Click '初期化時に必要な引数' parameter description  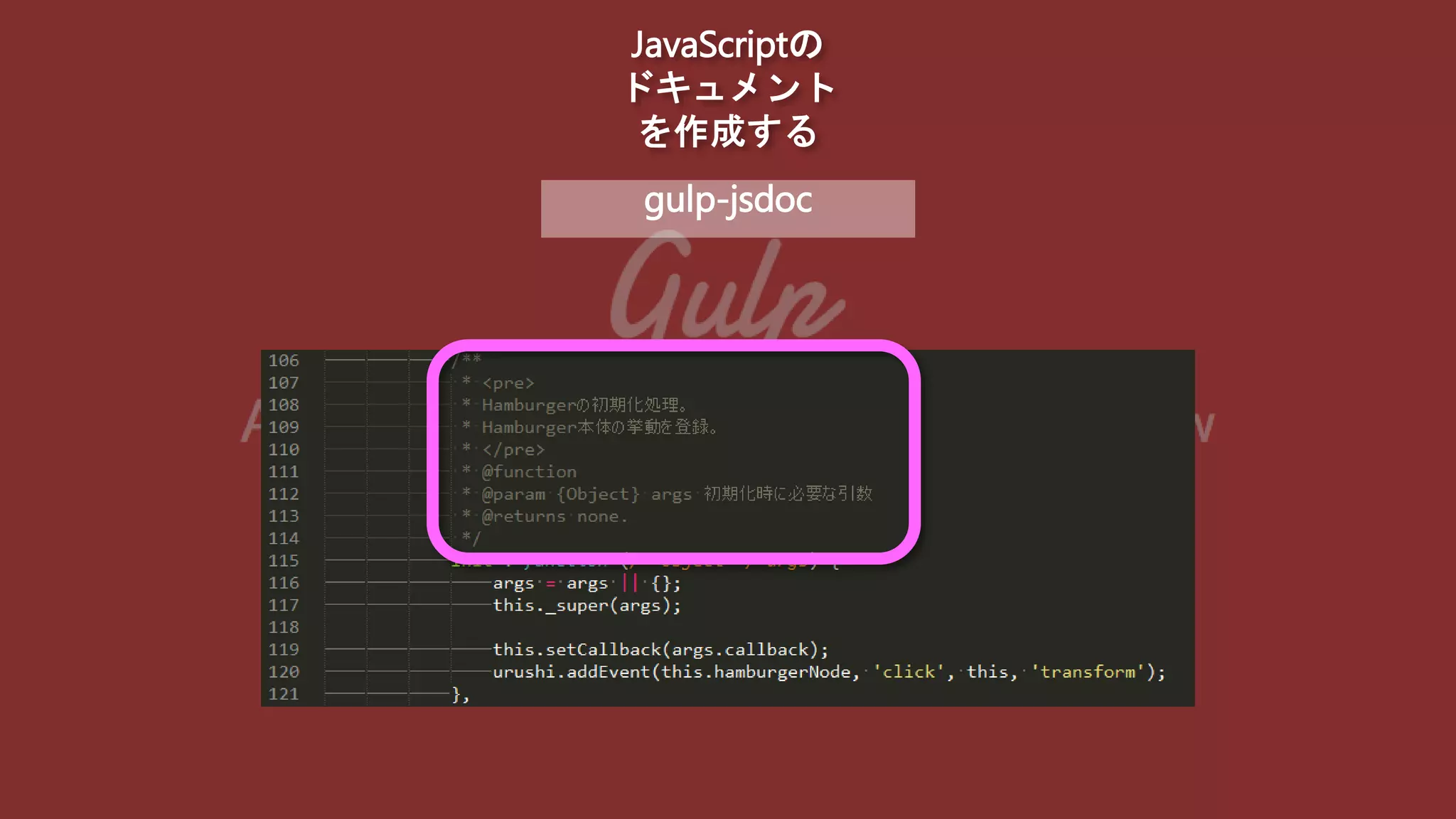tap(788, 493)
